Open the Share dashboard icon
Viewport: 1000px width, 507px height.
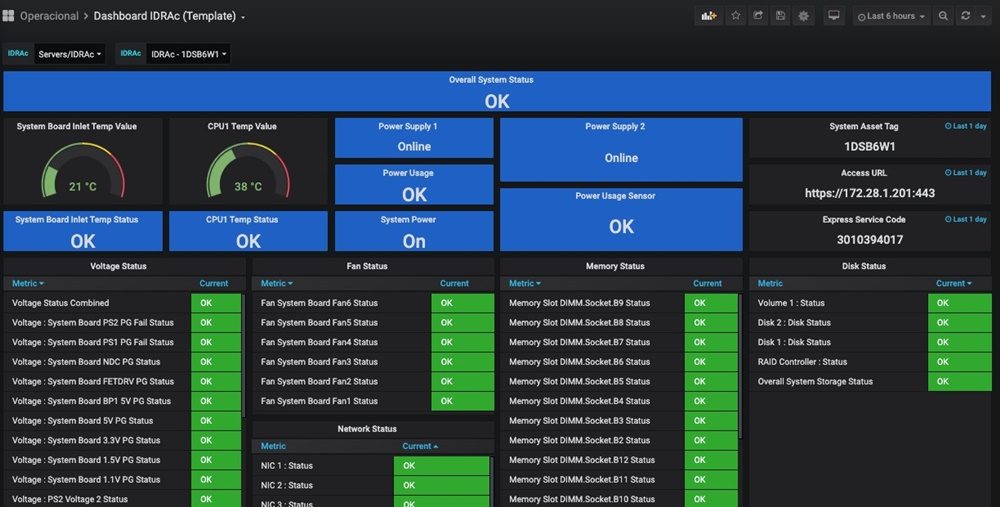pos(758,16)
